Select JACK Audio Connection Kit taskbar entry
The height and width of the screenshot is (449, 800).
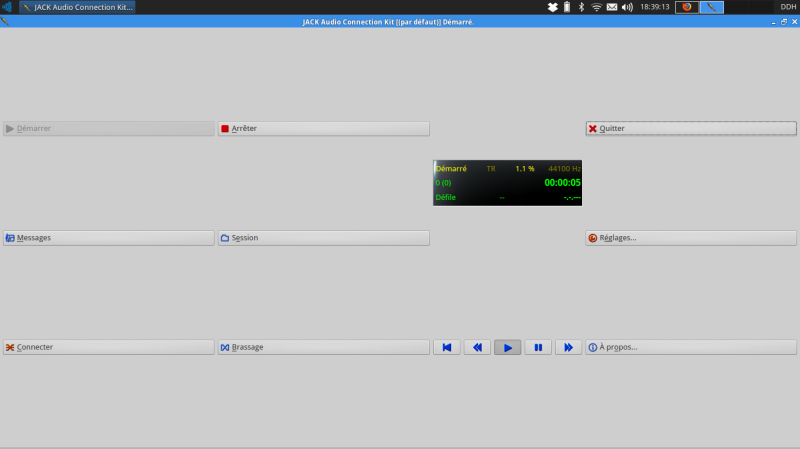pyautogui.click(x=78, y=7)
